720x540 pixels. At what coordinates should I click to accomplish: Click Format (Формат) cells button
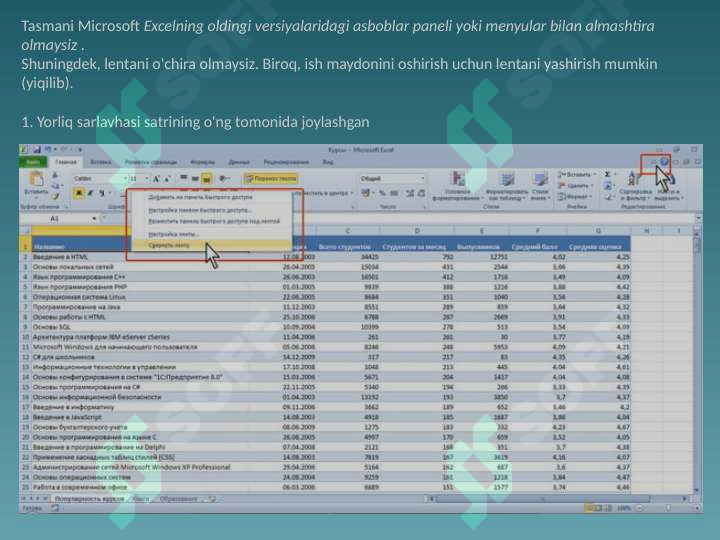pyautogui.click(x=574, y=197)
